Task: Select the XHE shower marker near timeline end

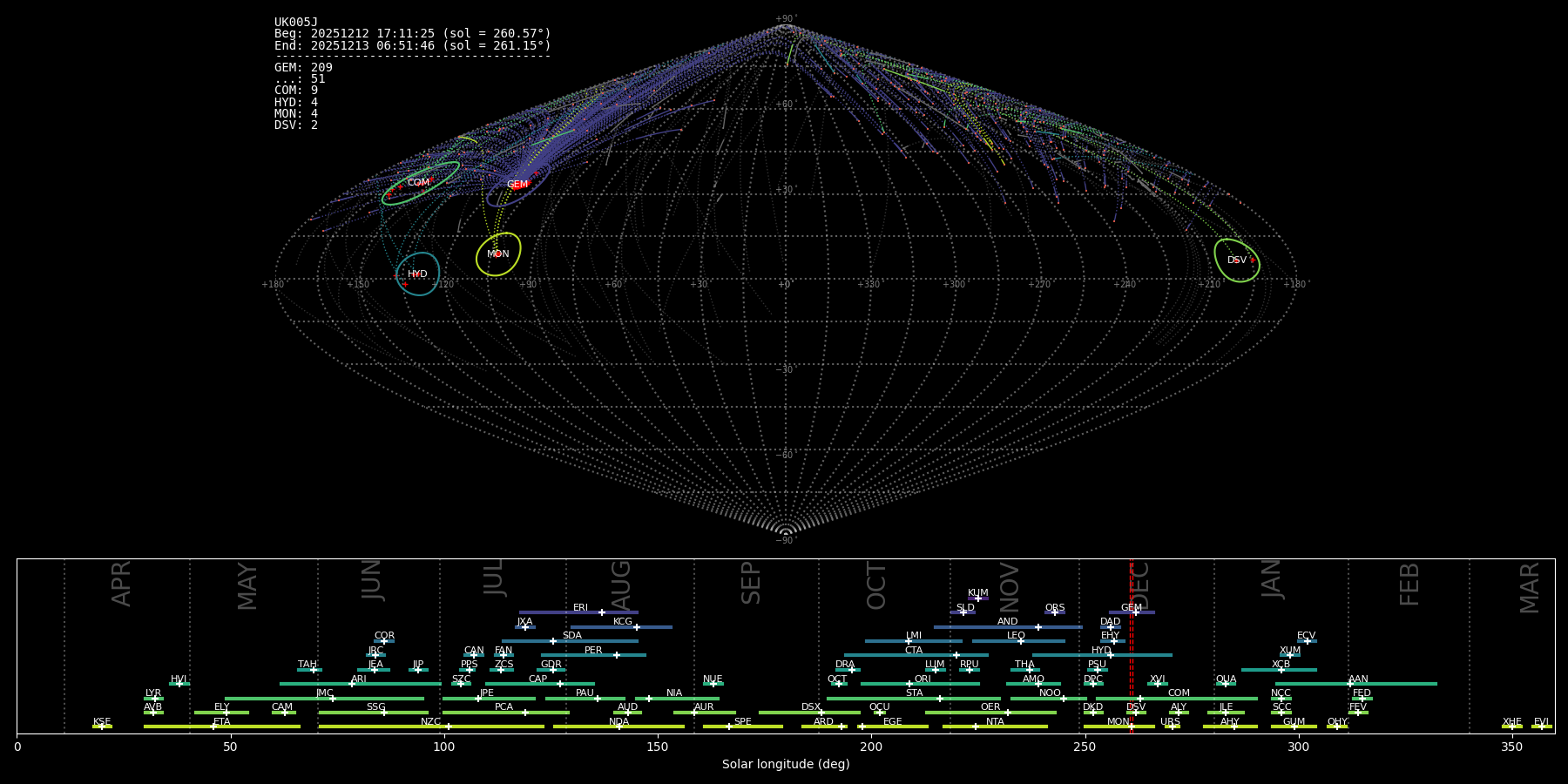Action: (1511, 727)
